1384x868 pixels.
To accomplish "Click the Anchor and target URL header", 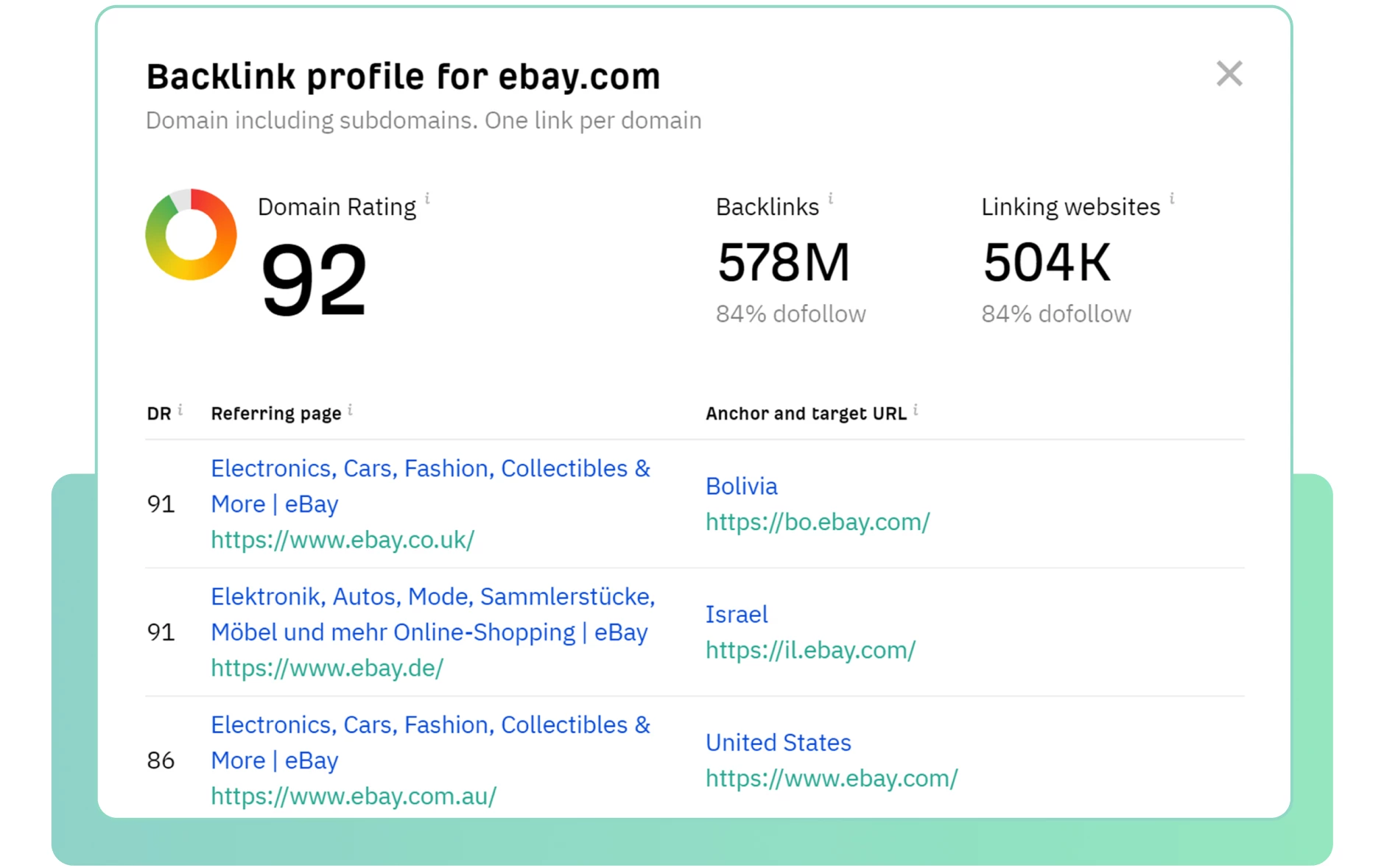I will point(806,414).
